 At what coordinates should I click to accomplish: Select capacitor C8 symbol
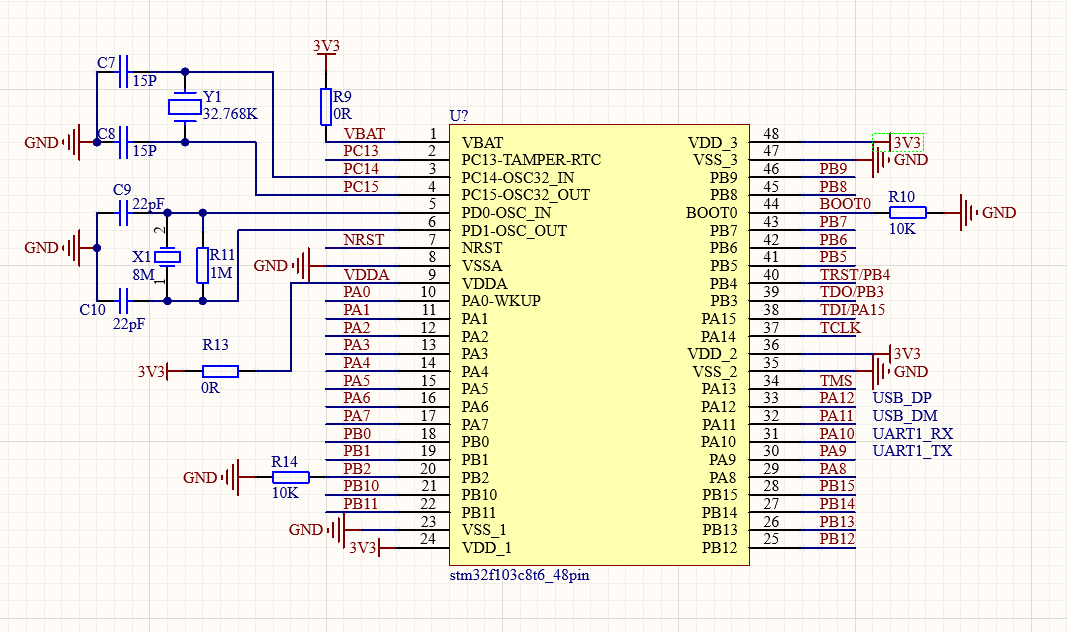click(123, 142)
